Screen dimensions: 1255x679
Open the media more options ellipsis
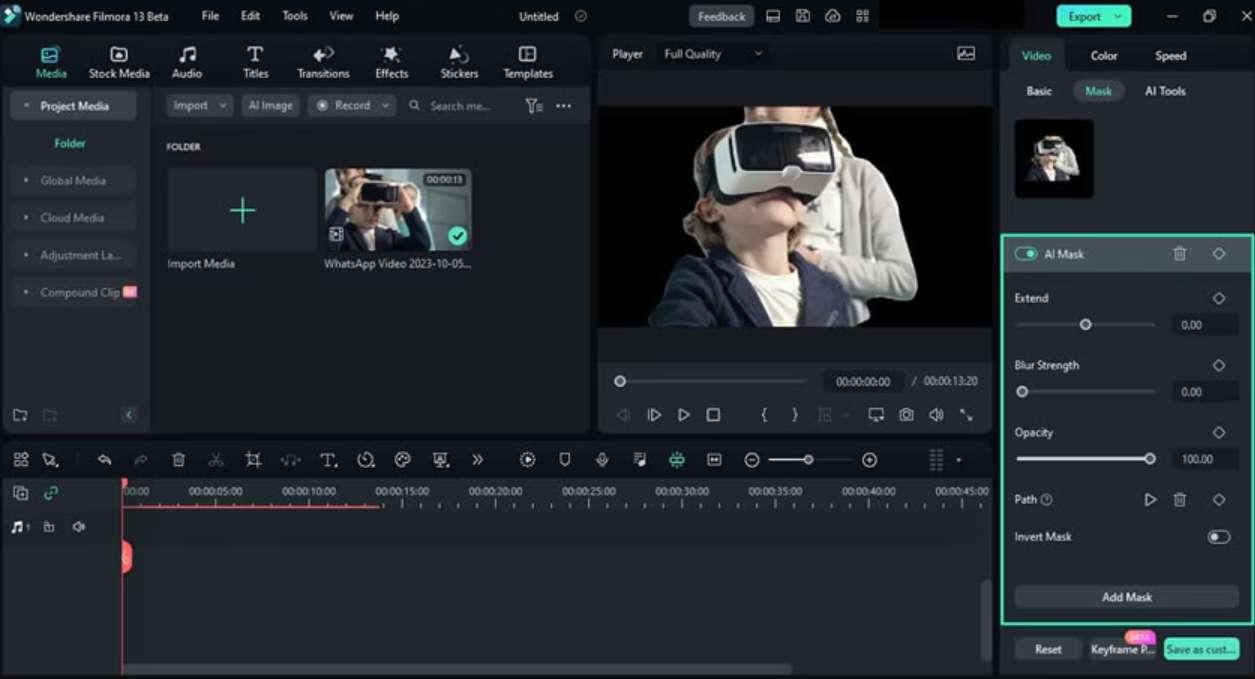click(x=564, y=105)
